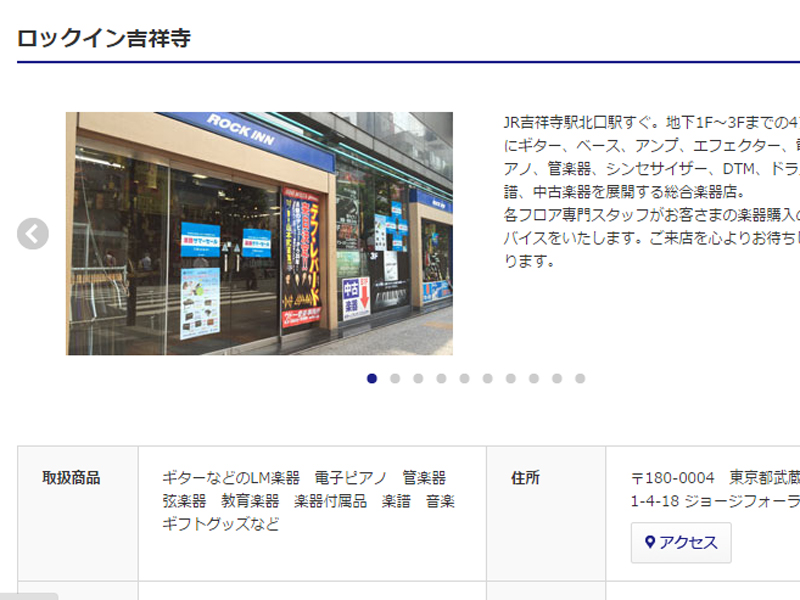Jump to the last carousel dot
This screenshot has height=600, width=800.
579,378
